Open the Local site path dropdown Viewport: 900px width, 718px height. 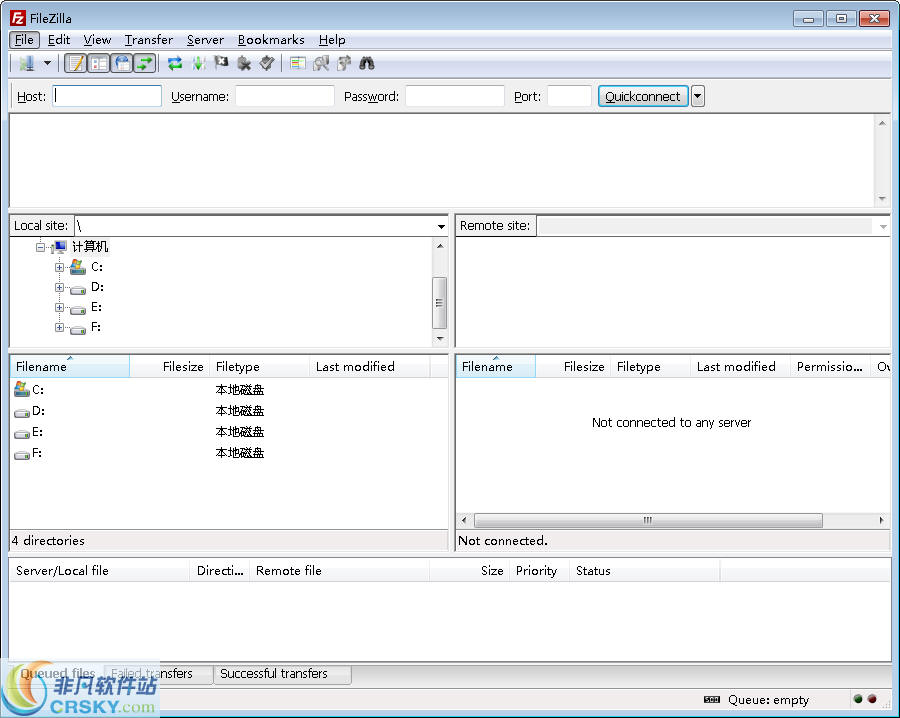tap(441, 226)
